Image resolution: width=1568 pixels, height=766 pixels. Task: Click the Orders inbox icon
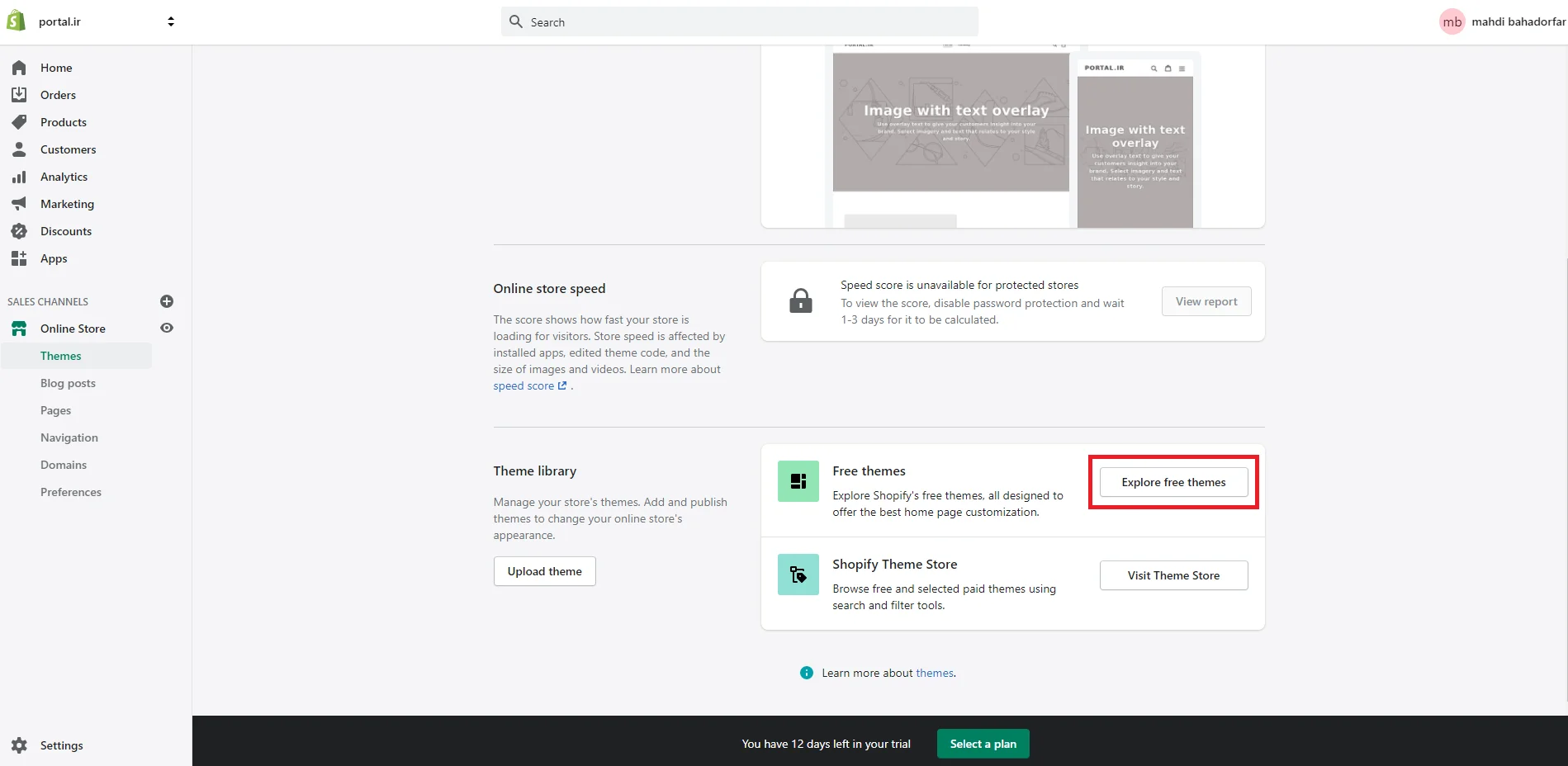(19, 95)
